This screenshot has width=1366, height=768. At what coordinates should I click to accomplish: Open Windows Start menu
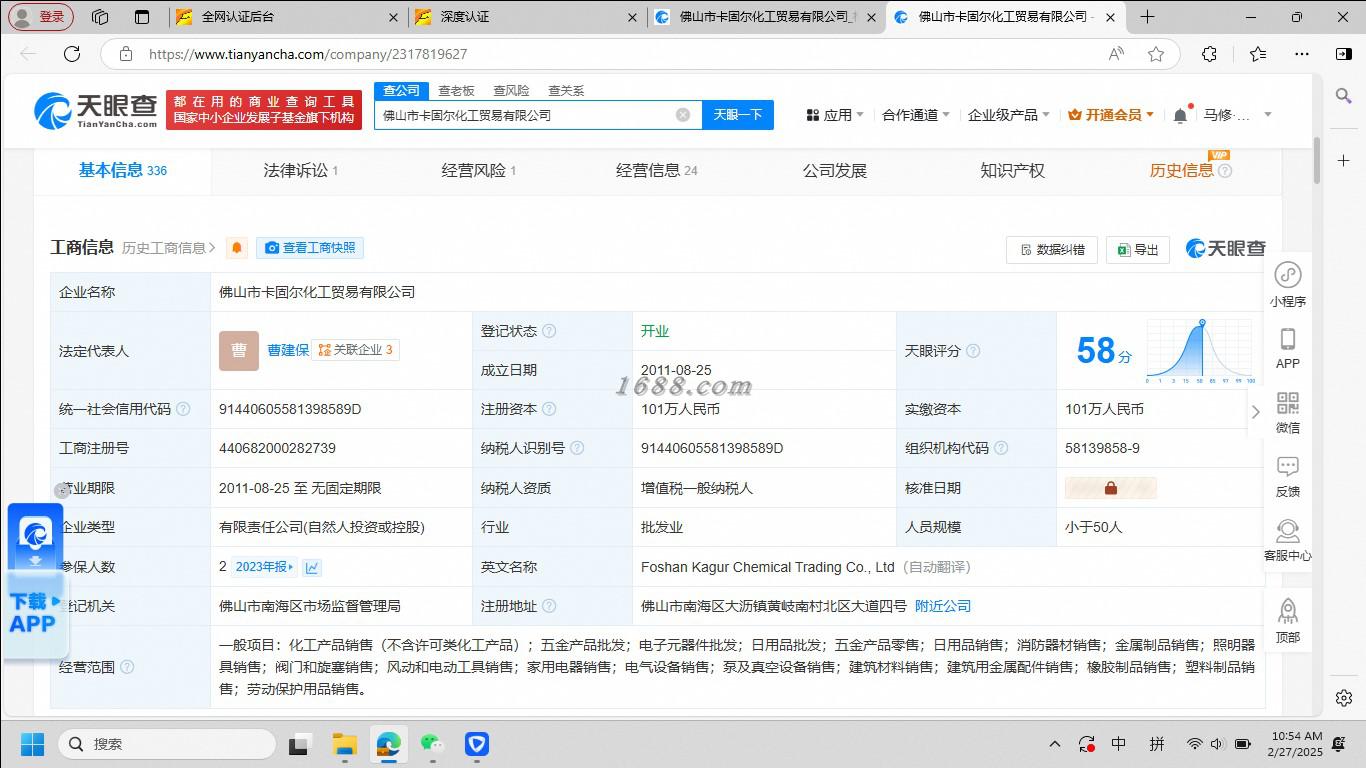tap(32, 744)
